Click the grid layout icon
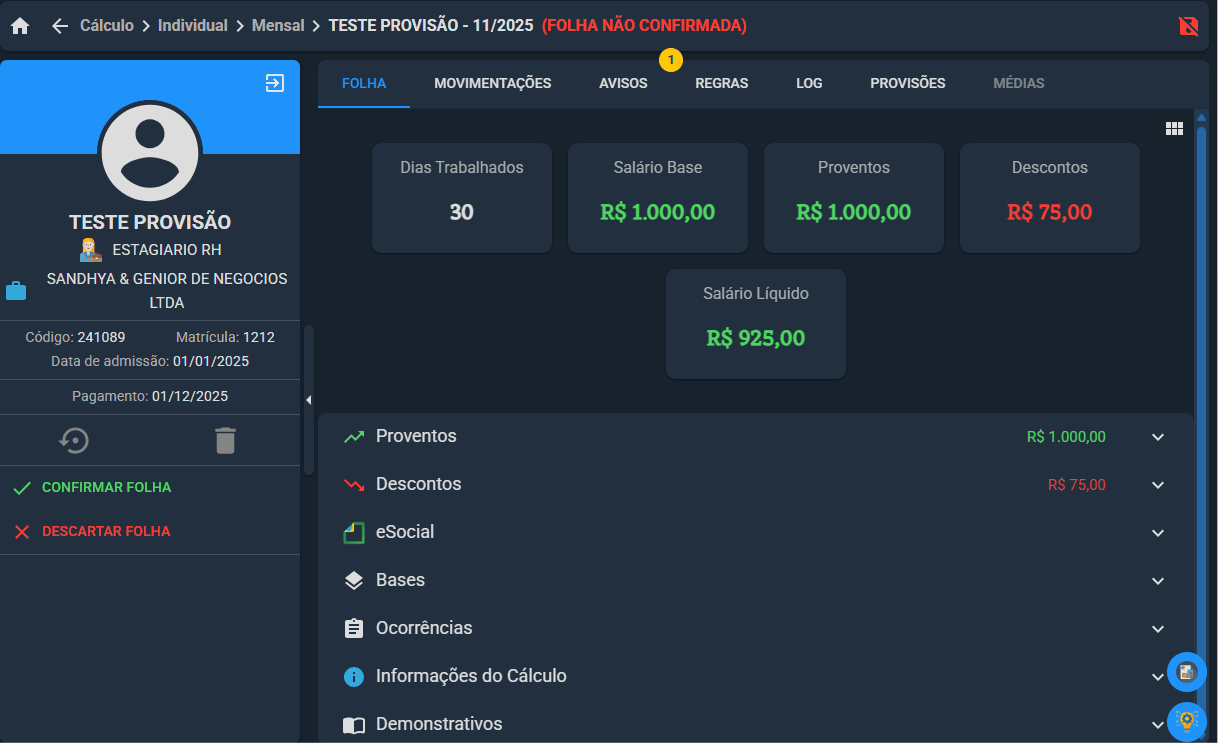This screenshot has width=1218, height=743. [x=1174, y=128]
